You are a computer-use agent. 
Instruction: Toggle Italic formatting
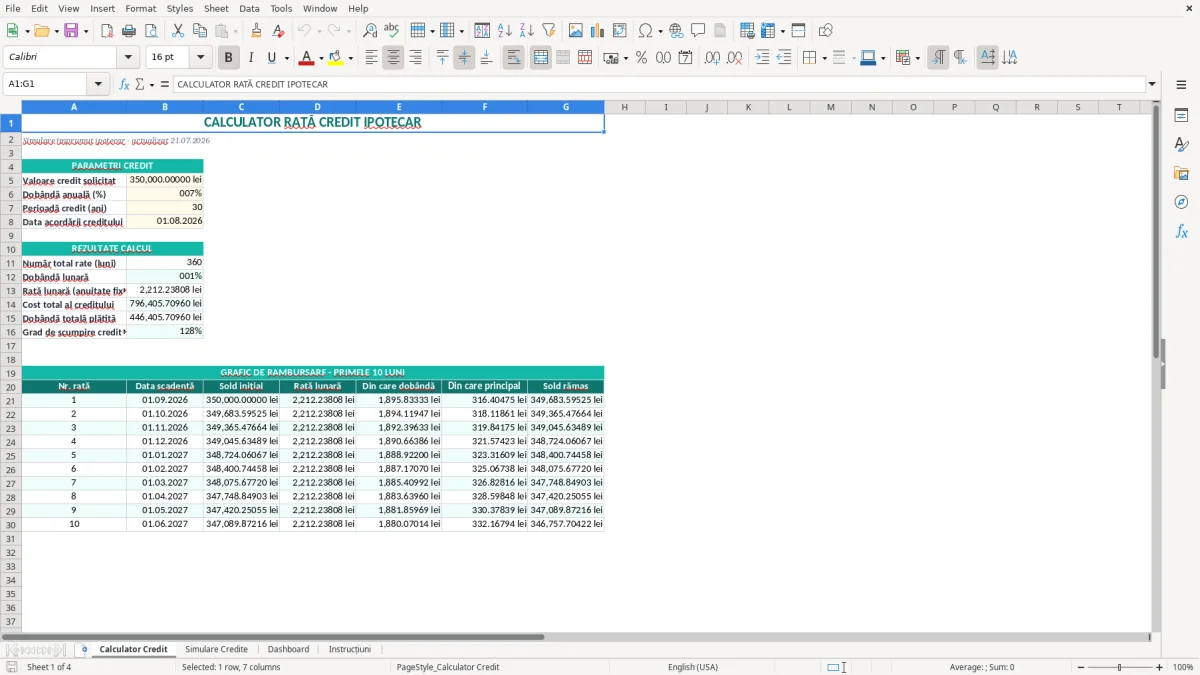pyautogui.click(x=250, y=58)
